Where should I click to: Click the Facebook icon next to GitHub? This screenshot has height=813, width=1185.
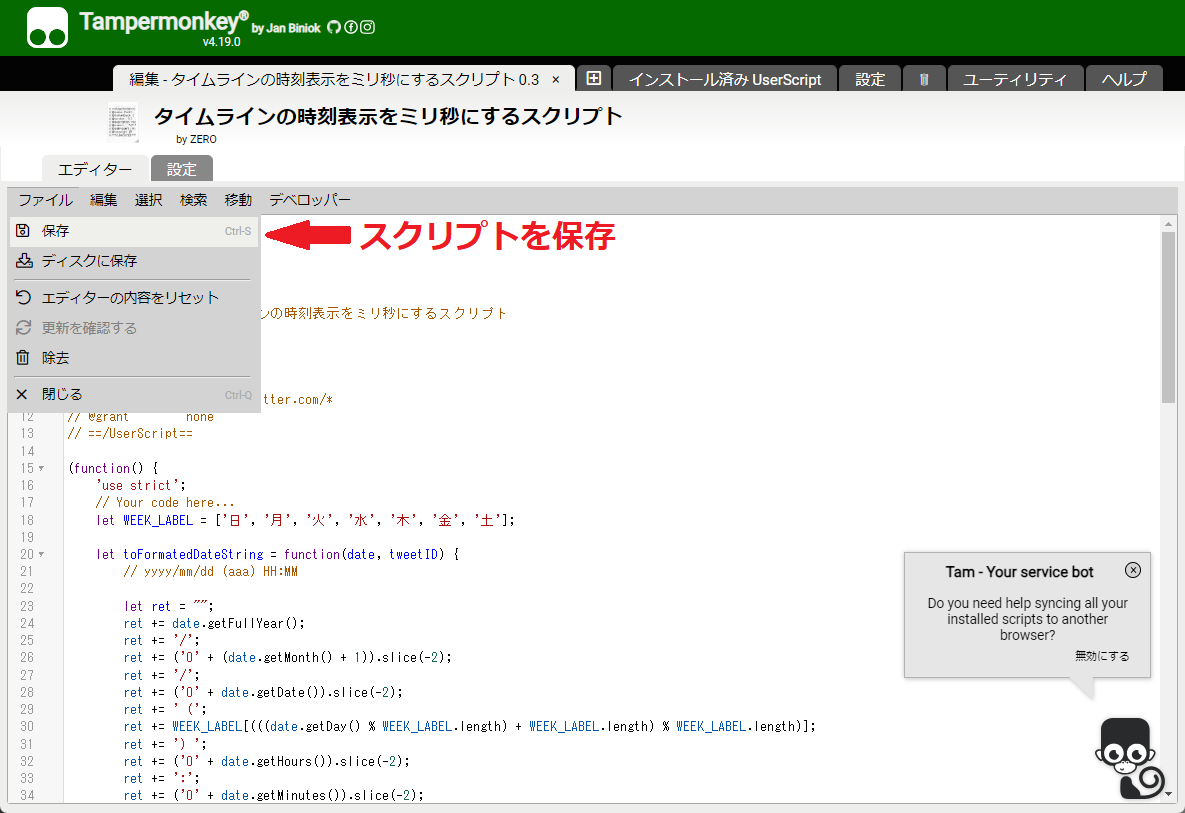coord(351,27)
